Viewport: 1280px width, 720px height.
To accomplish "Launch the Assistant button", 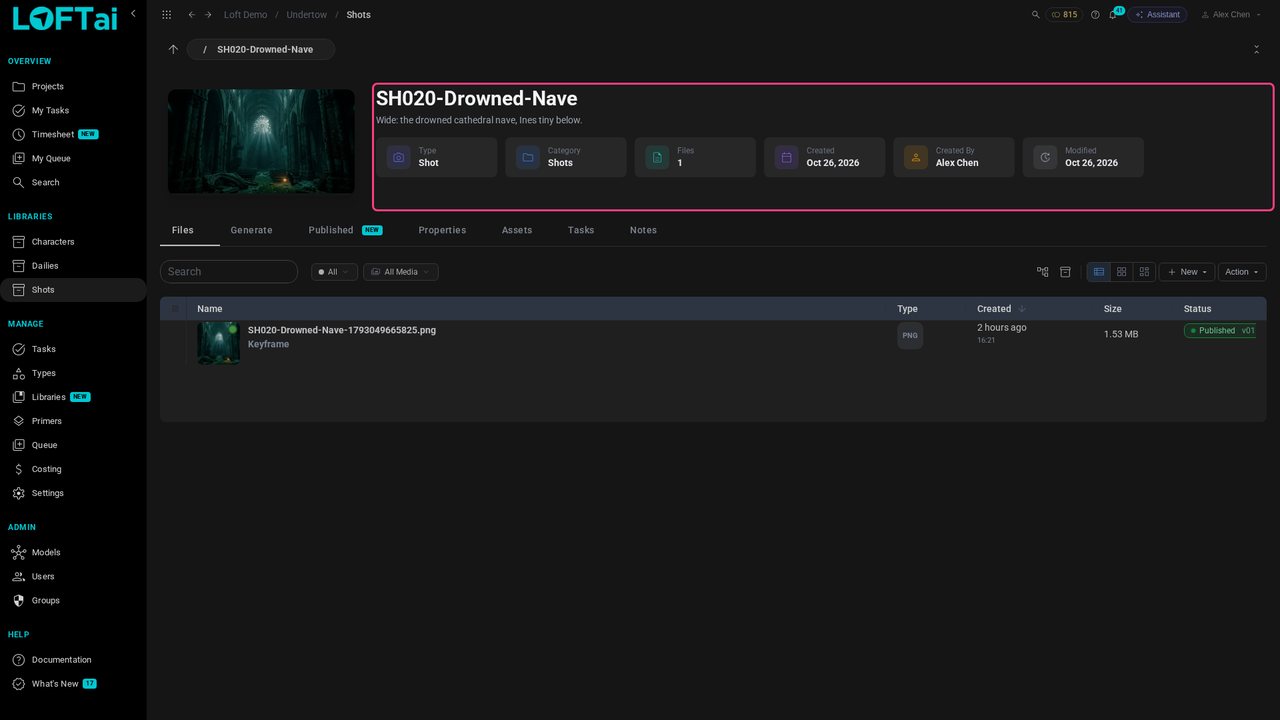I will pyautogui.click(x=1157, y=15).
